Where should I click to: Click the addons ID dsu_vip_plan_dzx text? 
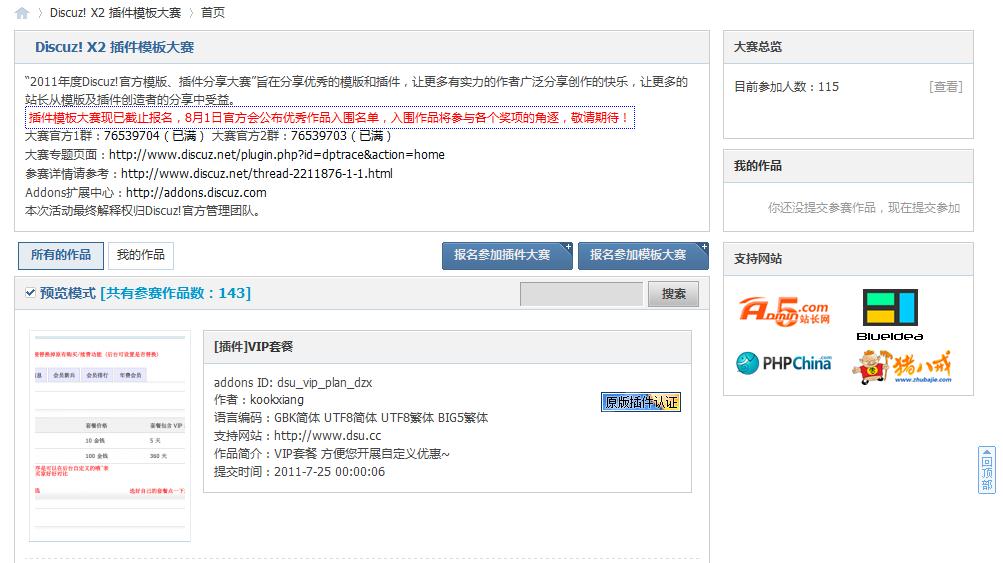293,383
